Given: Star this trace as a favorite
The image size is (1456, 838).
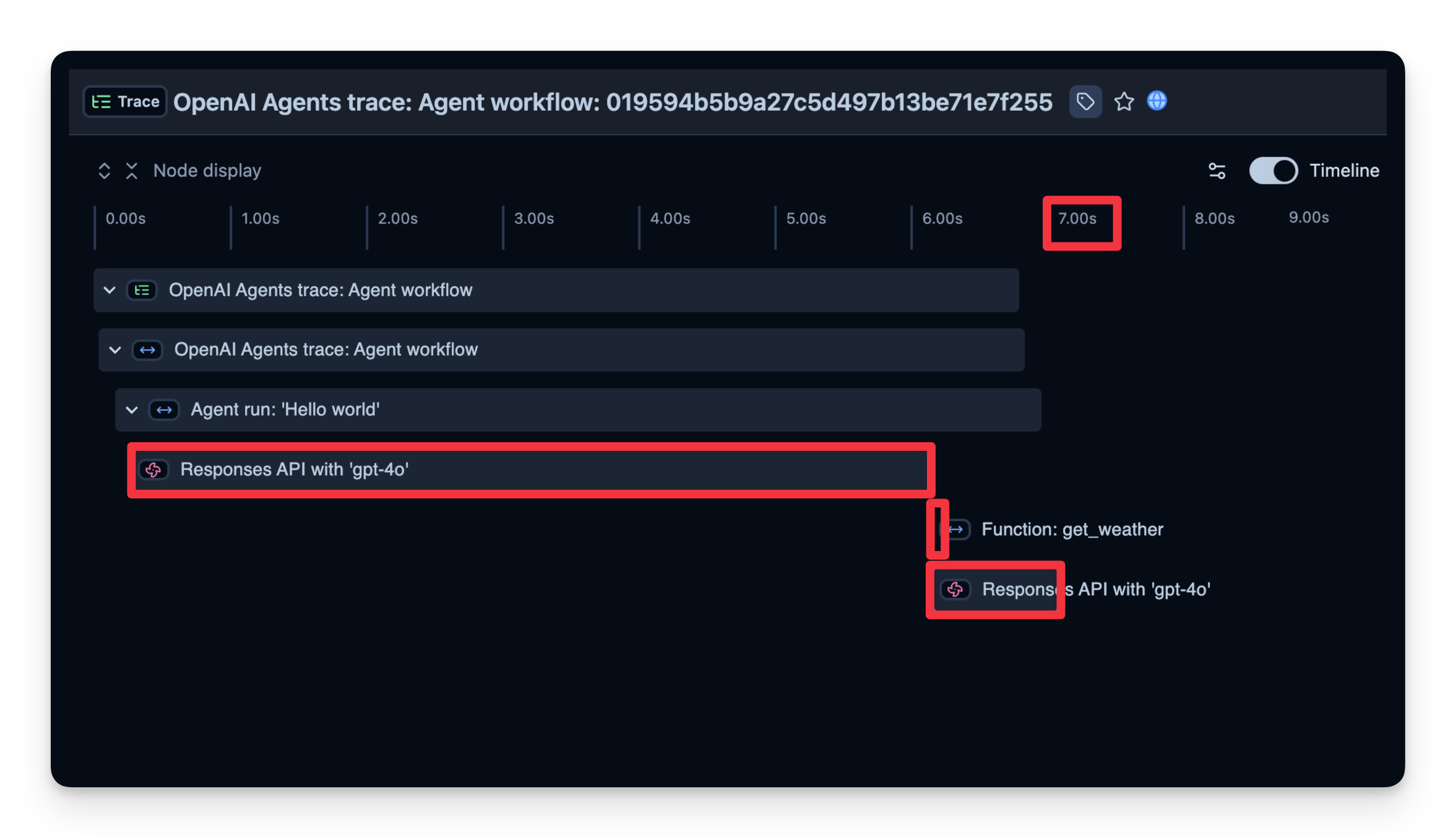Looking at the screenshot, I should [x=1124, y=101].
